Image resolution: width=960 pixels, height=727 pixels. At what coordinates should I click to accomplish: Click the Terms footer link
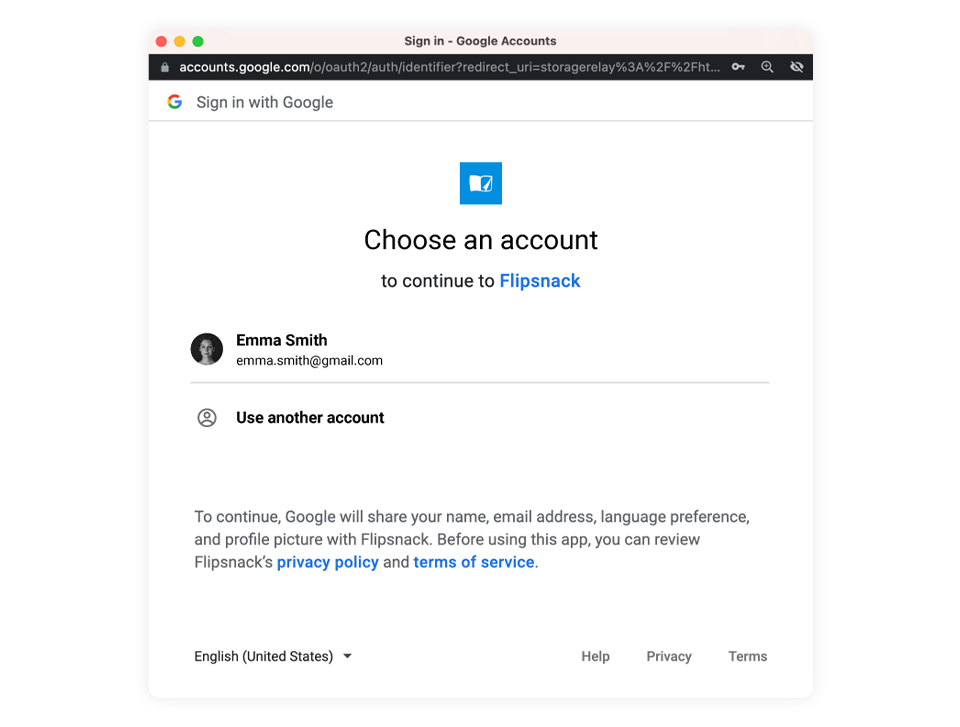point(747,656)
